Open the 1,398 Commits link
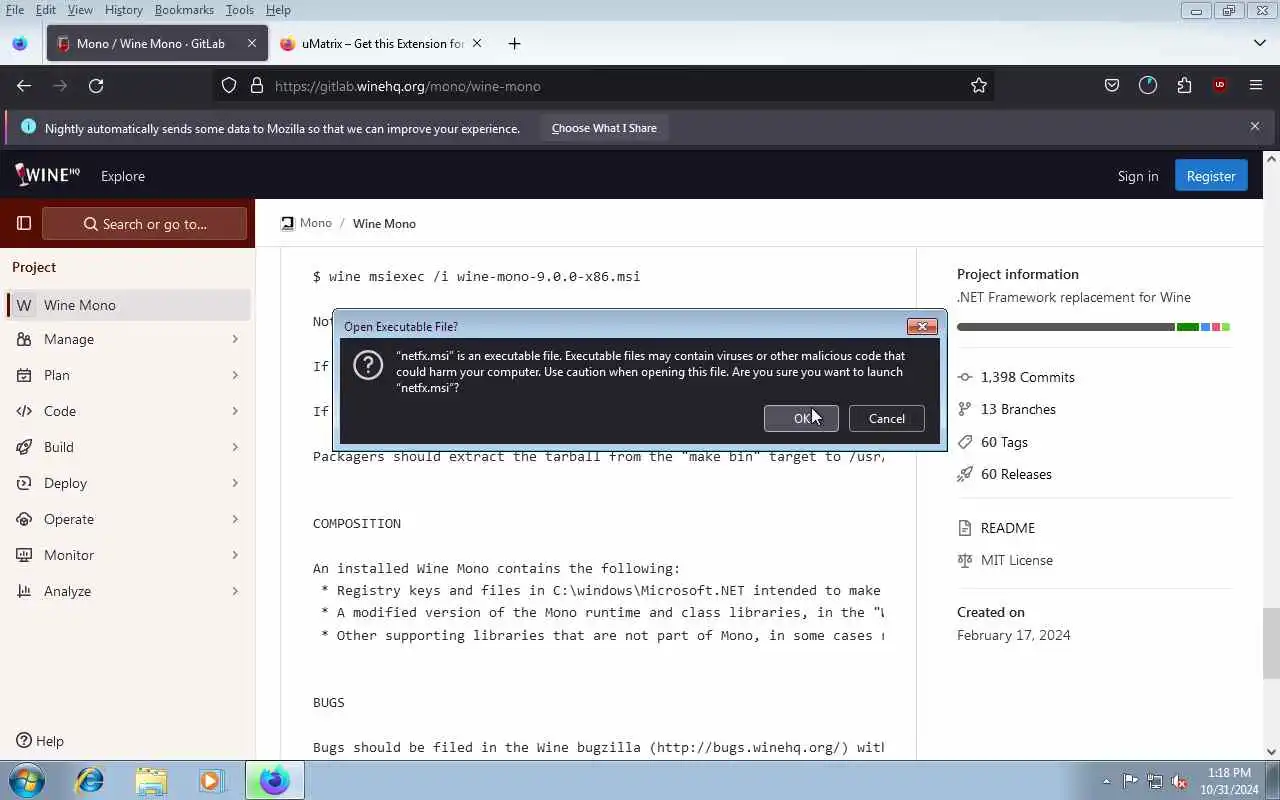This screenshot has height=800, width=1280. click(1027, 377)
